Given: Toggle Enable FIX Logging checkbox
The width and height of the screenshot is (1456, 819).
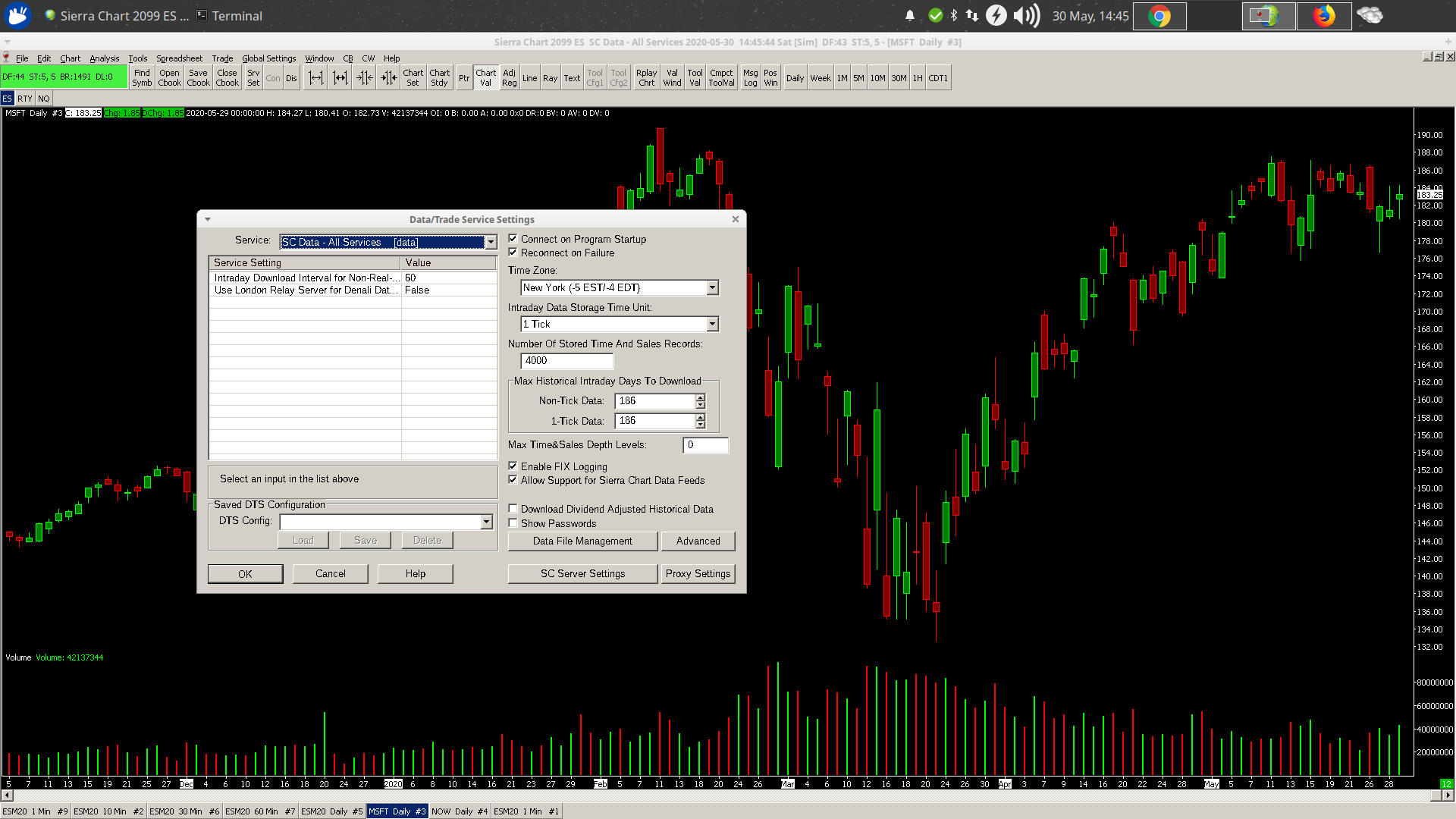Looking at the screenshot, I should pos(513,466).
